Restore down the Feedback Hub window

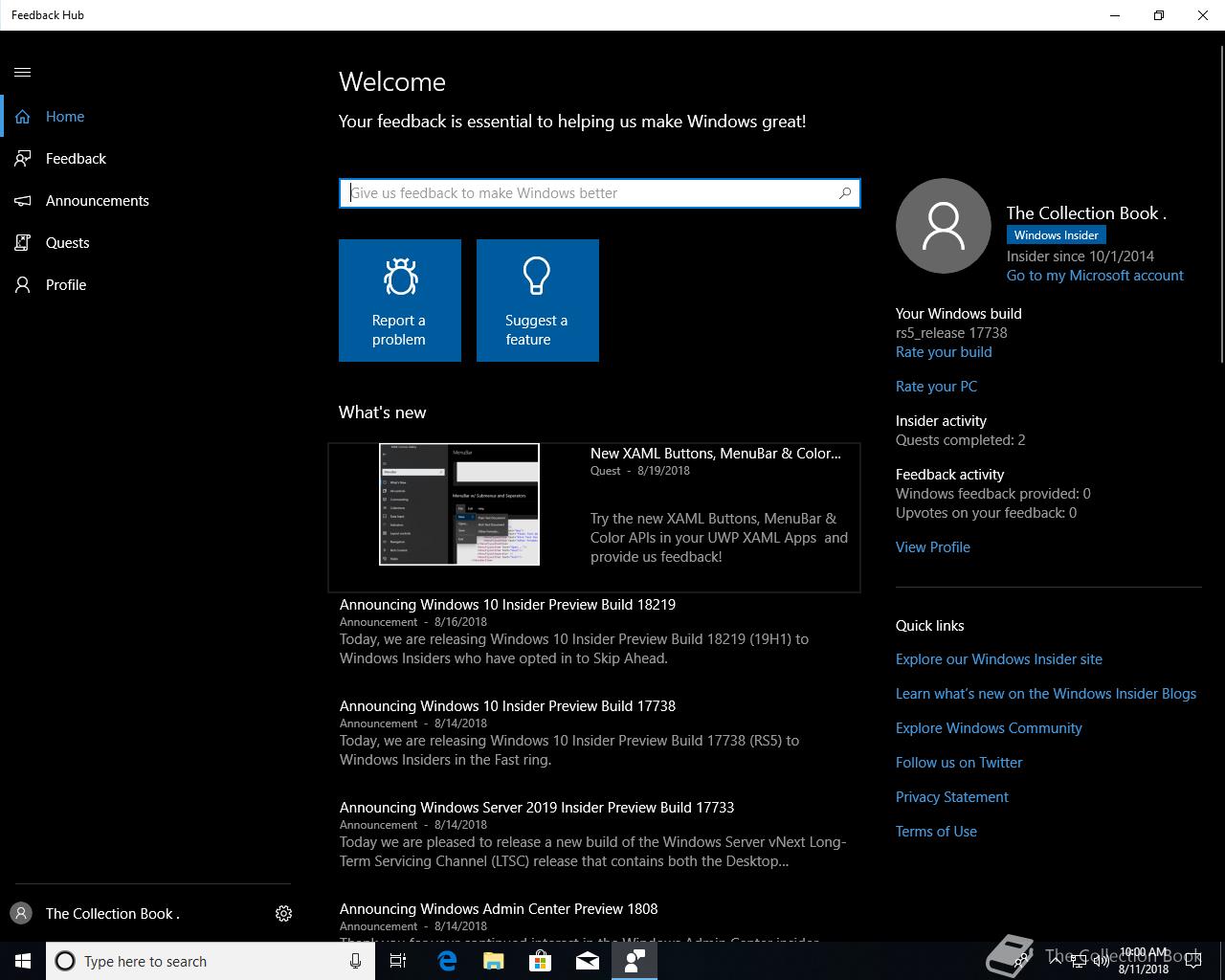coord(1159,15)
